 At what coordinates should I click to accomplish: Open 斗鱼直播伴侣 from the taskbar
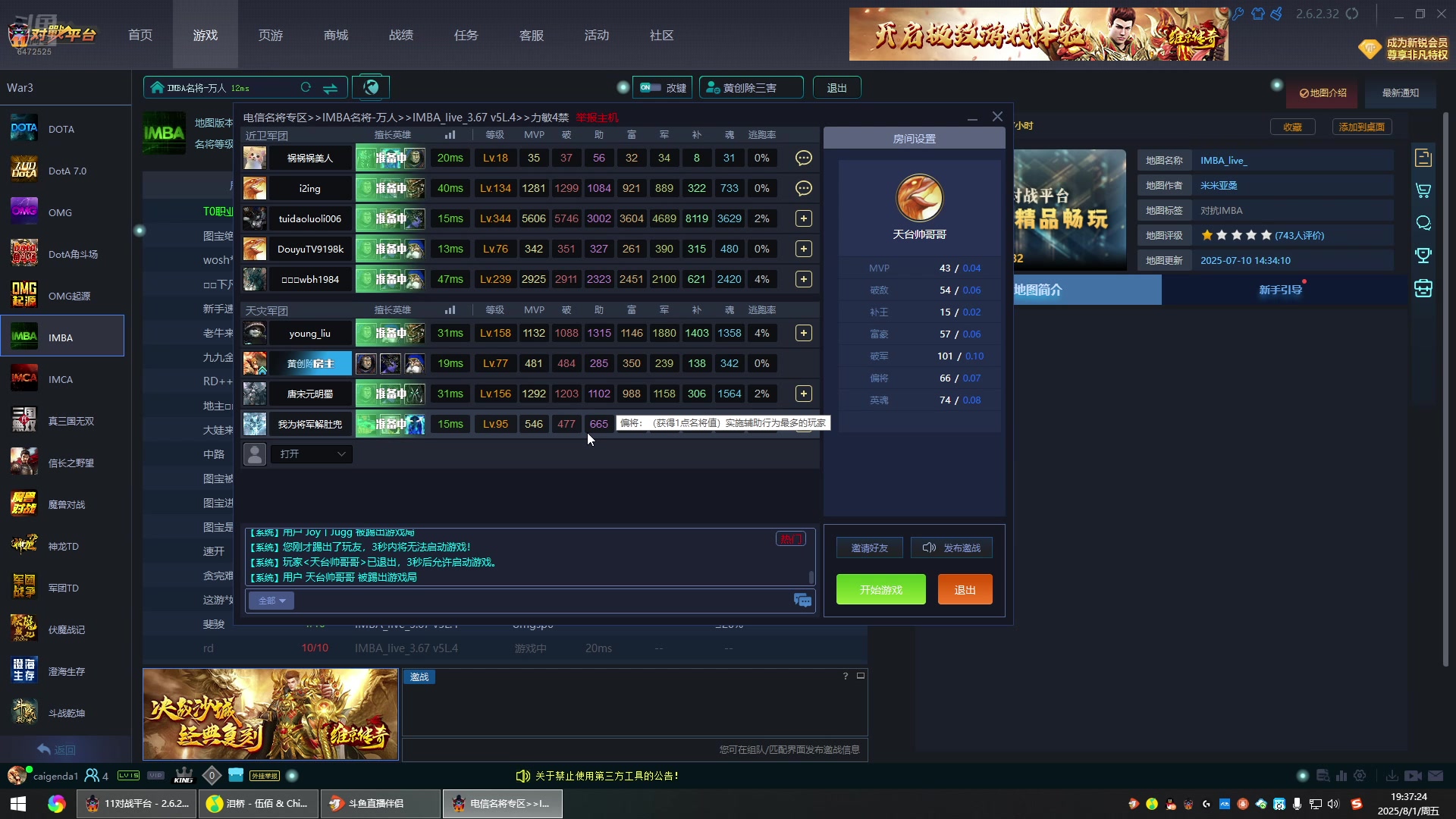click(381, 804)
